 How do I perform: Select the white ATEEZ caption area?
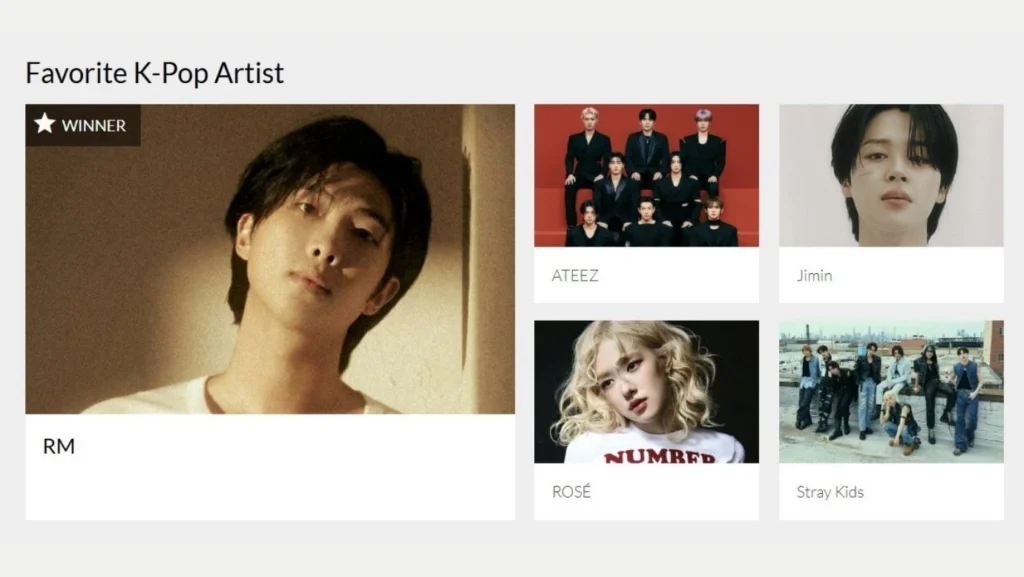click(647, 275)
